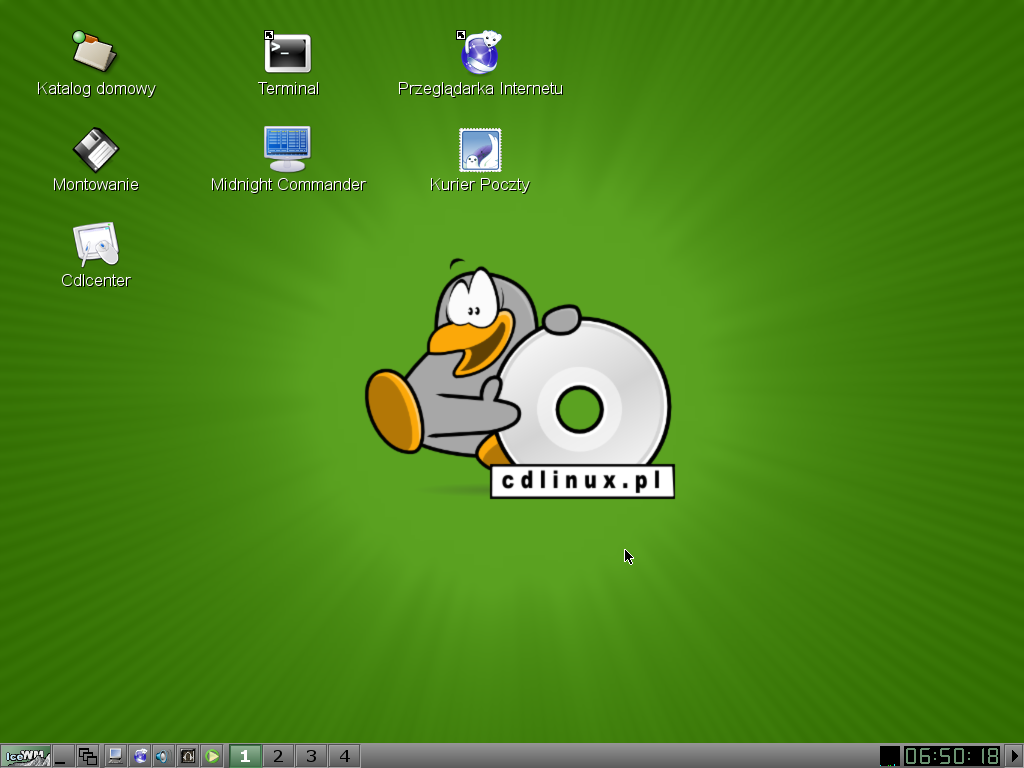The image size is (1024, 768).
Task: Click the dark square launcher beside the speaker
Action: coord(187,756)
